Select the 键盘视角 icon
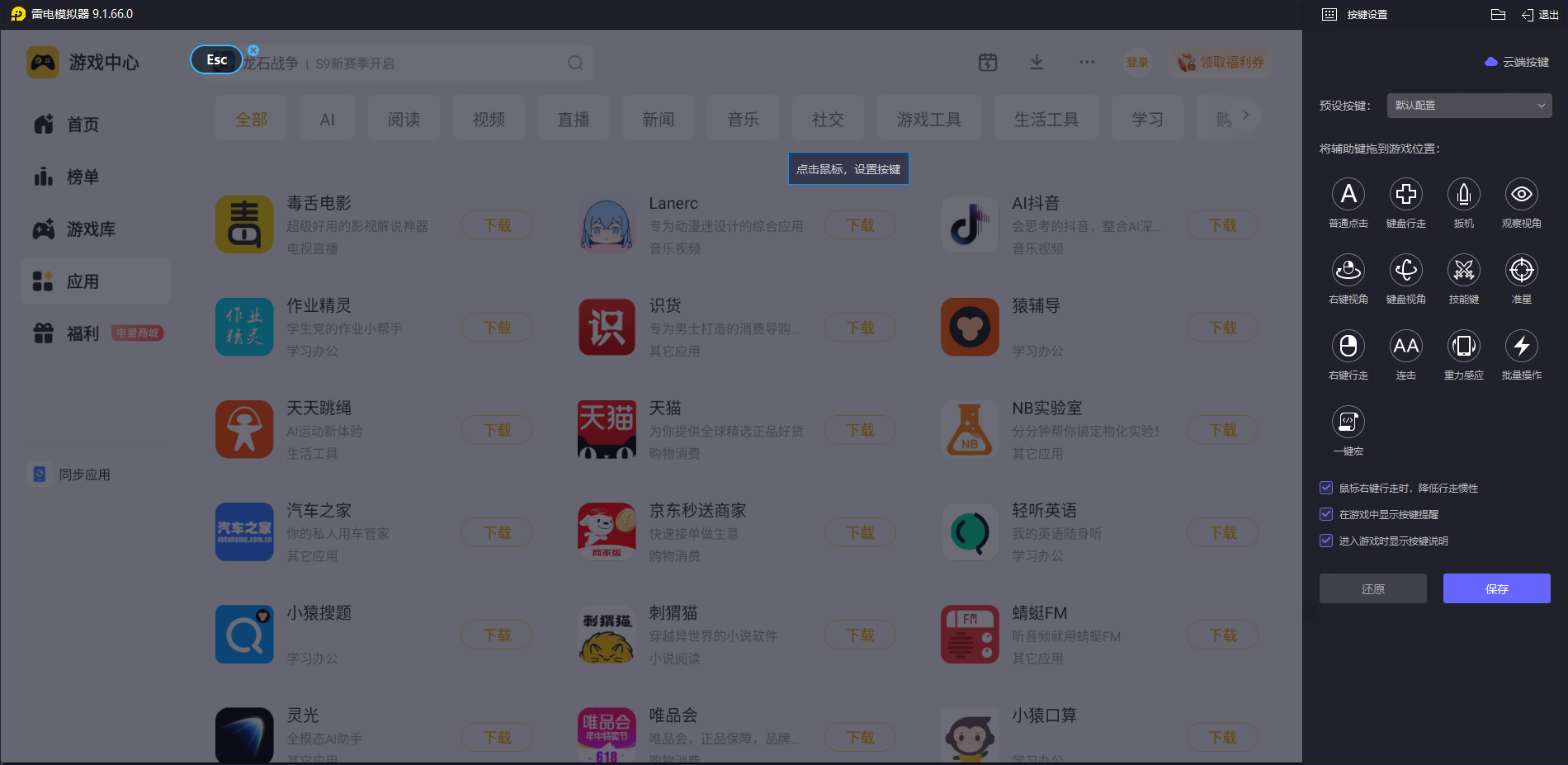This screenshot has height=765, width=1568. (x=1406, y=270)
